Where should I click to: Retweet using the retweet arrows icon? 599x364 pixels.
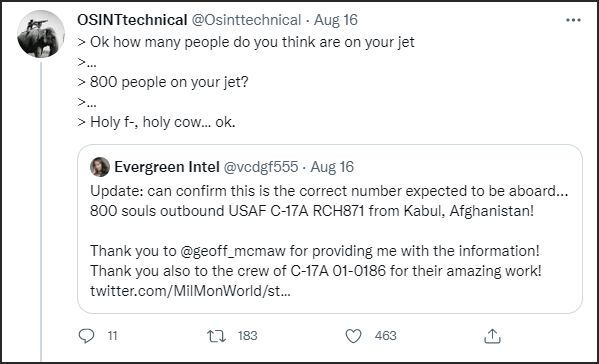pos(216,336)
